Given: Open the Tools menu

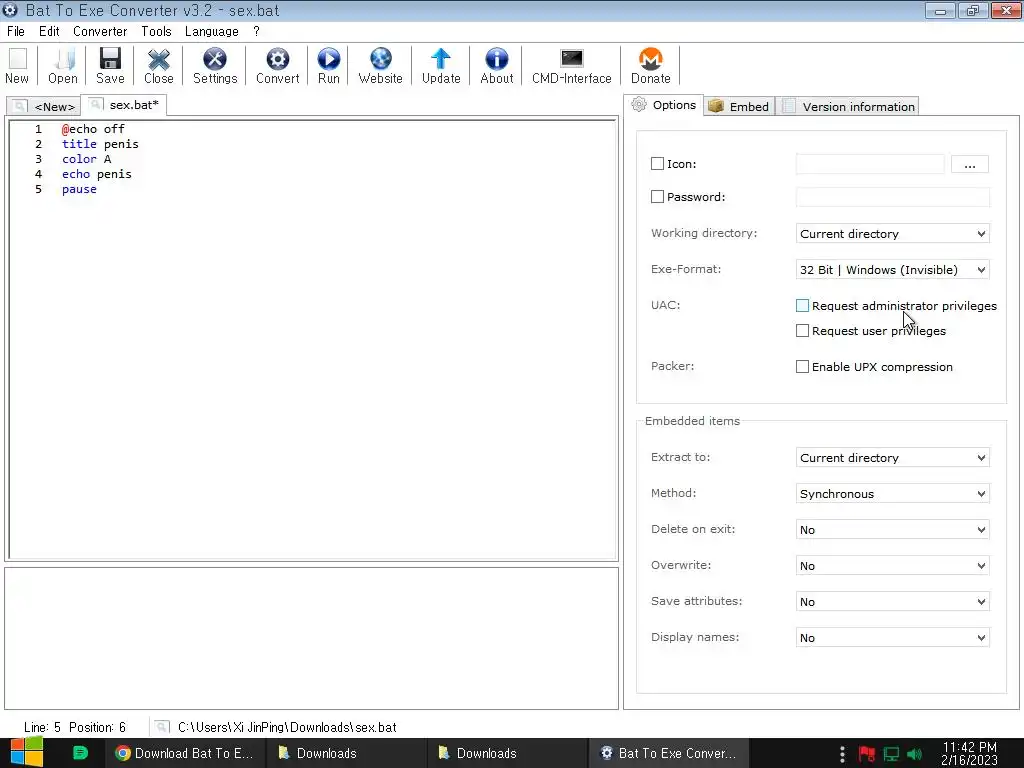Looking at the screenshot, I should click(156, 31).
